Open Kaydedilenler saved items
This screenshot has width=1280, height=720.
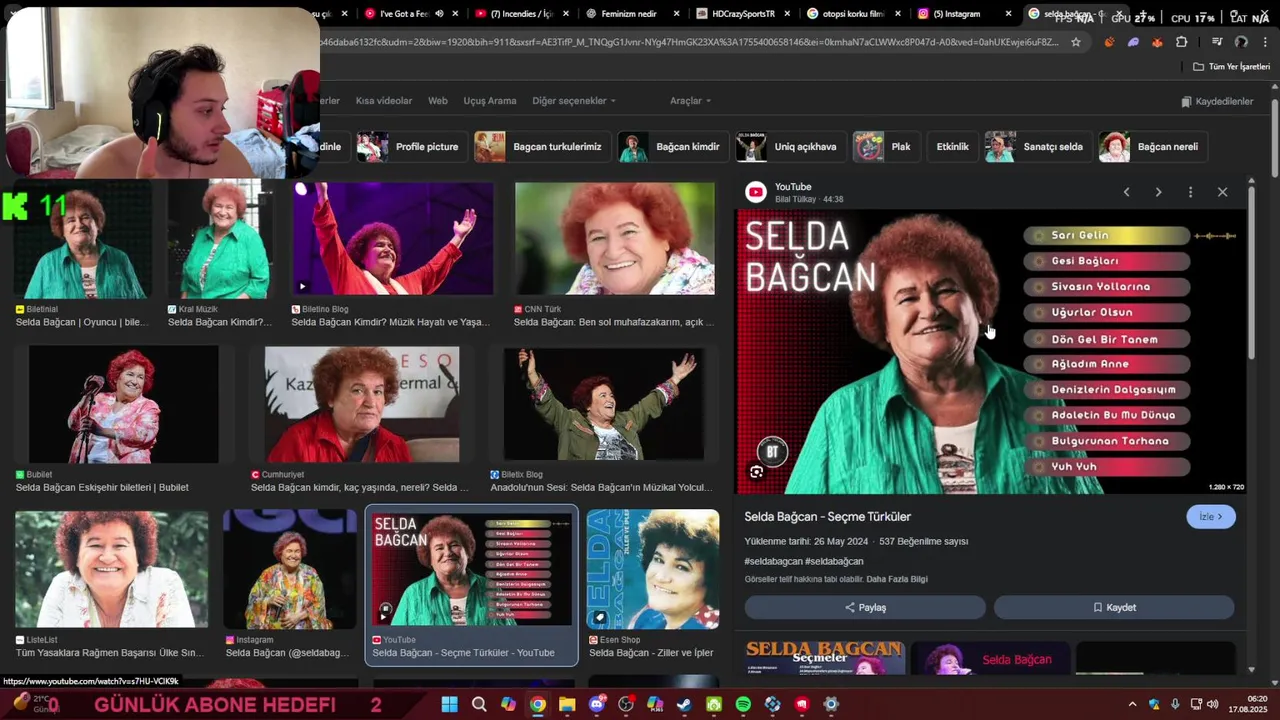[1217, 101]
